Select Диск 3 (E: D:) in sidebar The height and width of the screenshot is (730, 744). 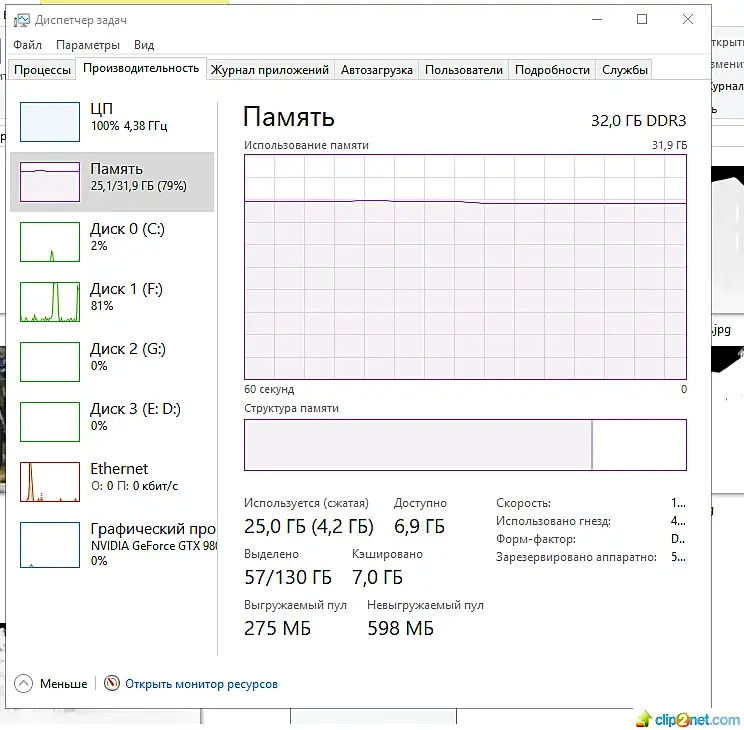112,421
